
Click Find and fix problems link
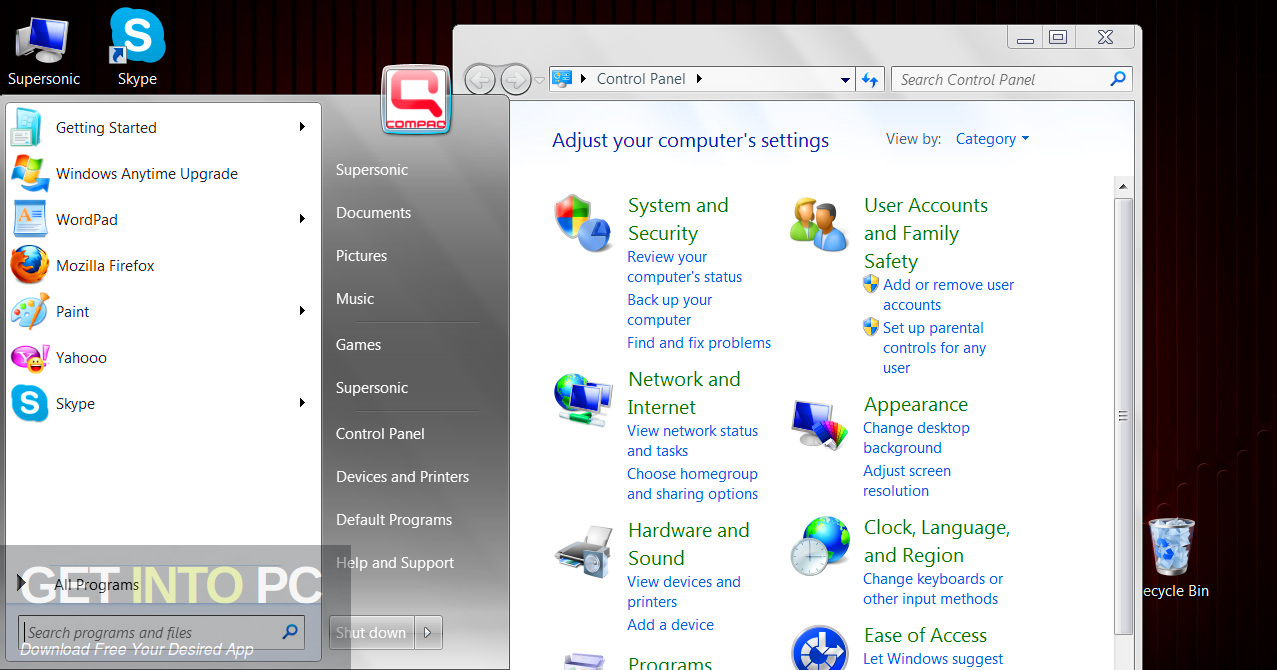(699, 342)
